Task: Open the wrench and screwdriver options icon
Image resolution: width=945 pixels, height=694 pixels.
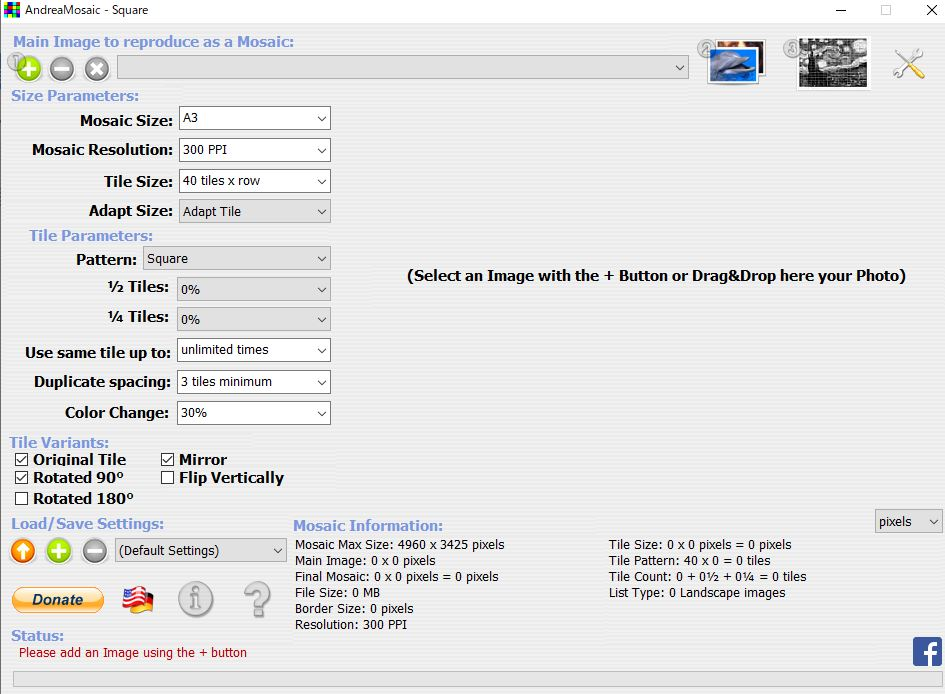Action: pyautogui.click(x=909, y=63)
